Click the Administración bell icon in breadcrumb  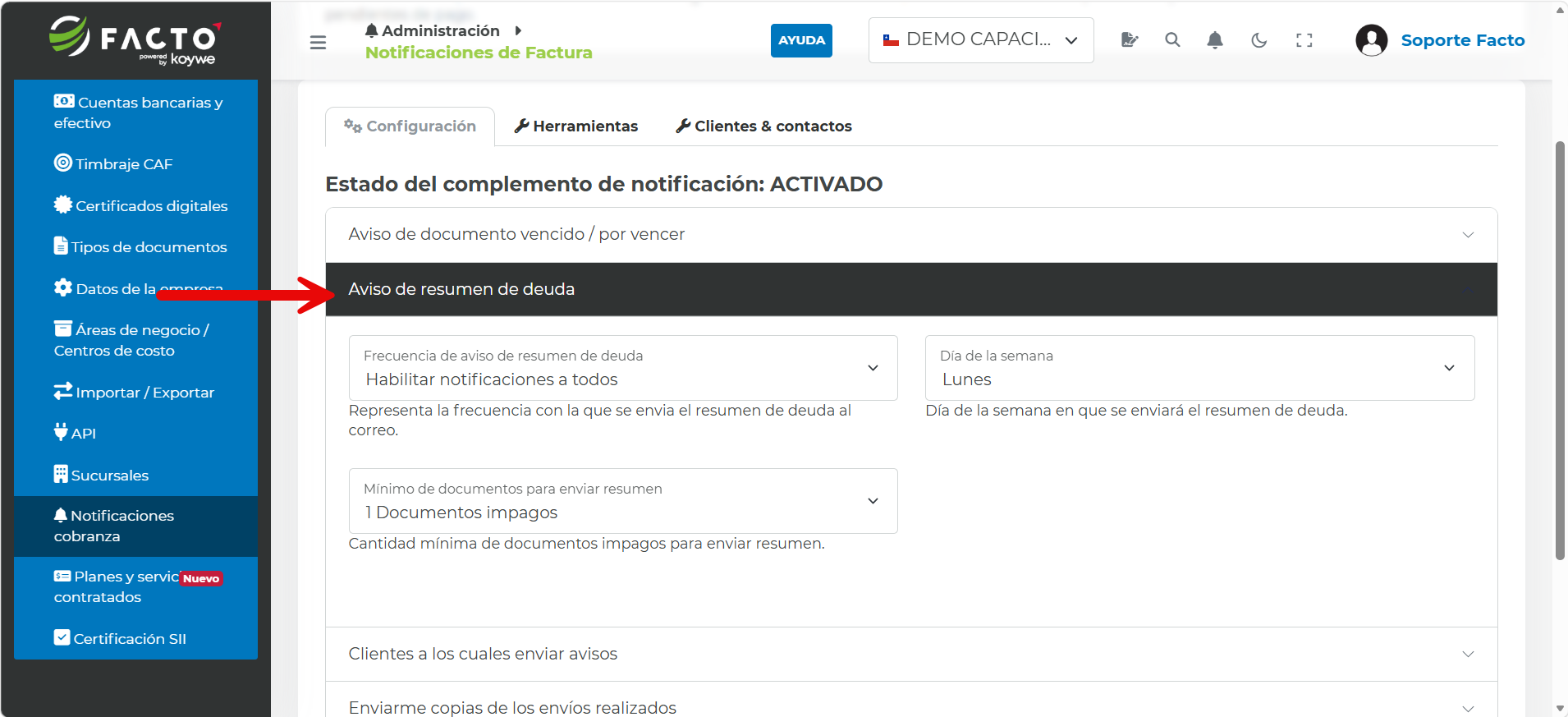pos(372,30)
